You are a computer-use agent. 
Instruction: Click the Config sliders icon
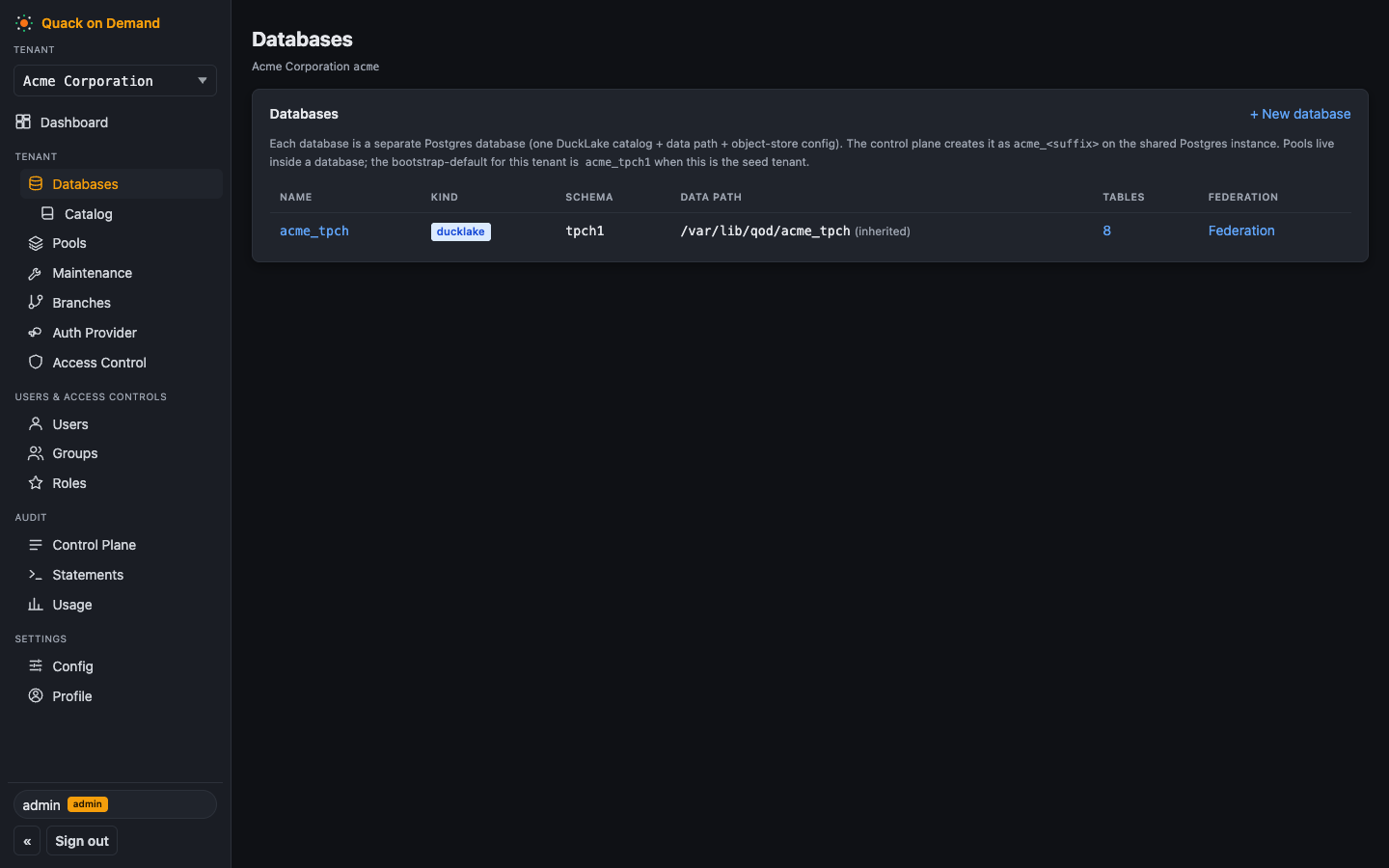pos(36,665)
